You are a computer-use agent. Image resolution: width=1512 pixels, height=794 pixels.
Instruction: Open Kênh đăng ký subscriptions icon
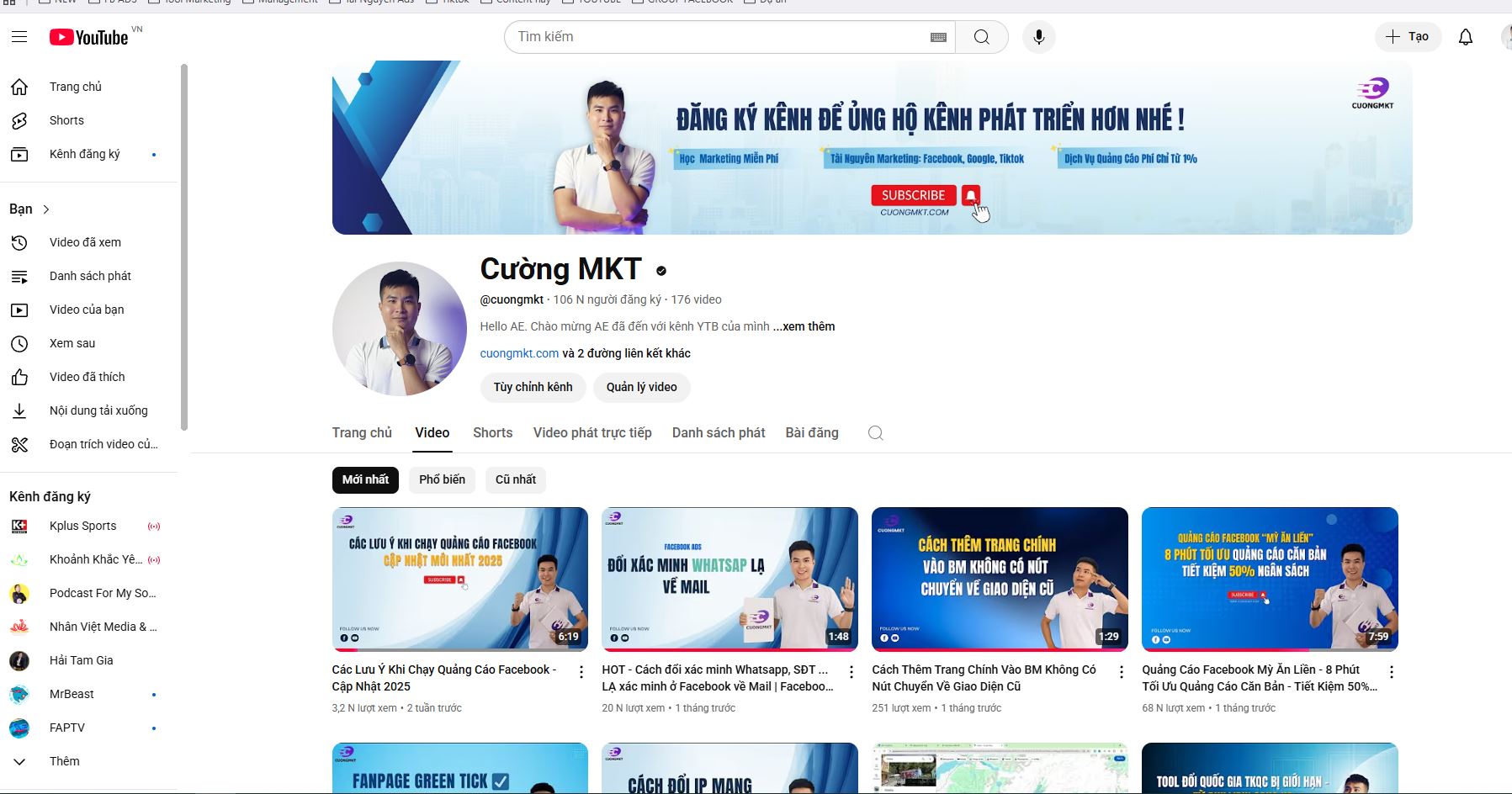19,154
